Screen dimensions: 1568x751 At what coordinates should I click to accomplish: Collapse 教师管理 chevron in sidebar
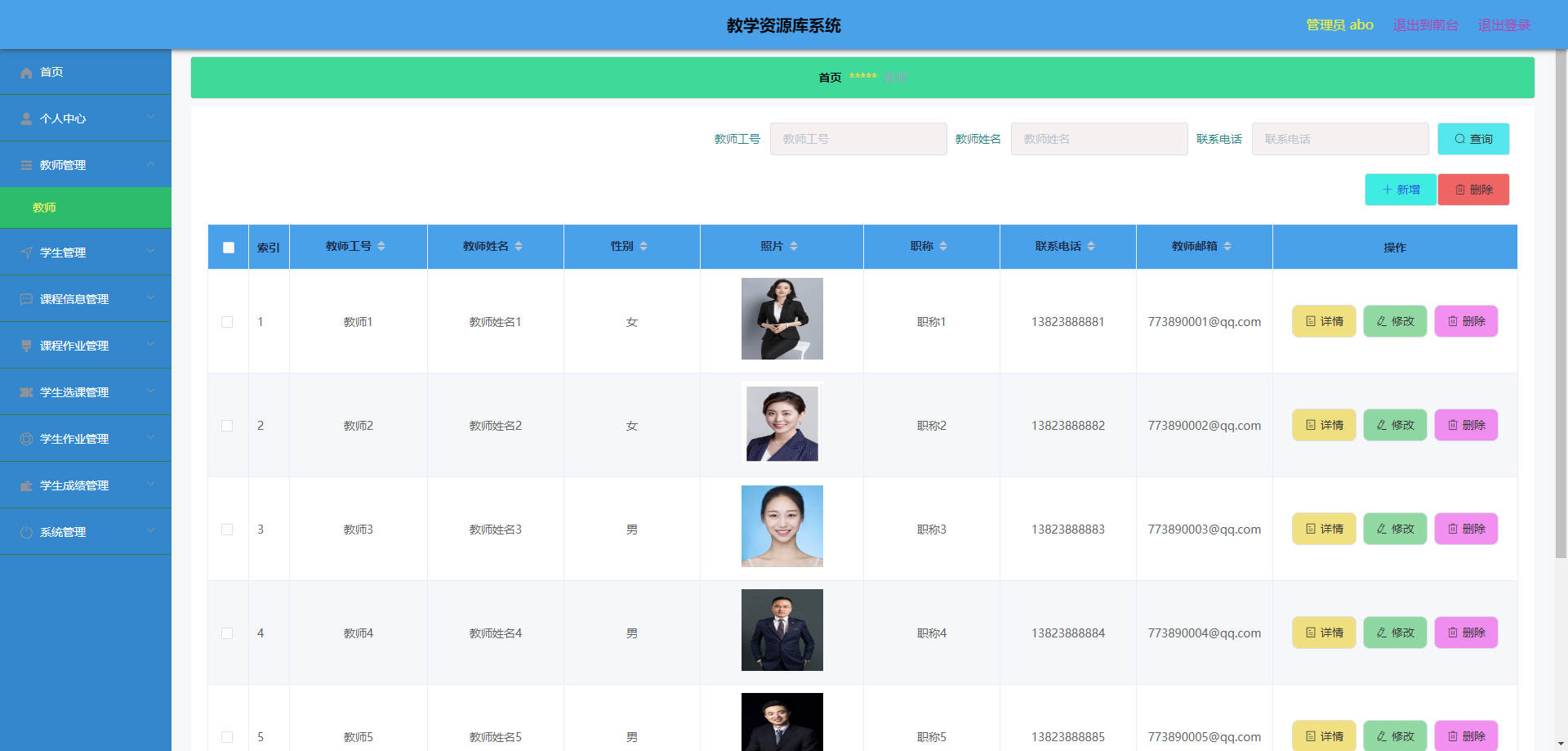coord(151,164)
